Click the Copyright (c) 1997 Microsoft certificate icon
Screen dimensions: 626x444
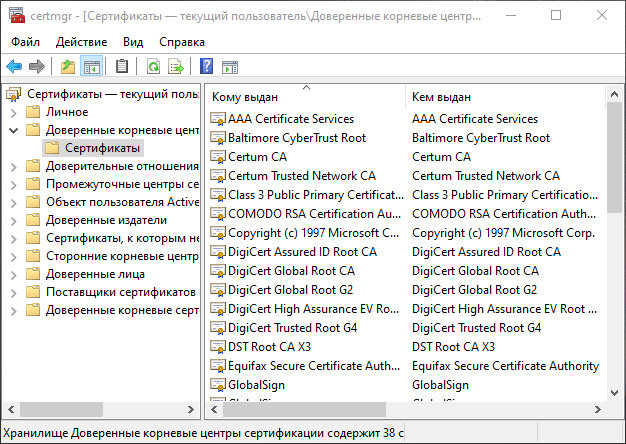[218, 233]
